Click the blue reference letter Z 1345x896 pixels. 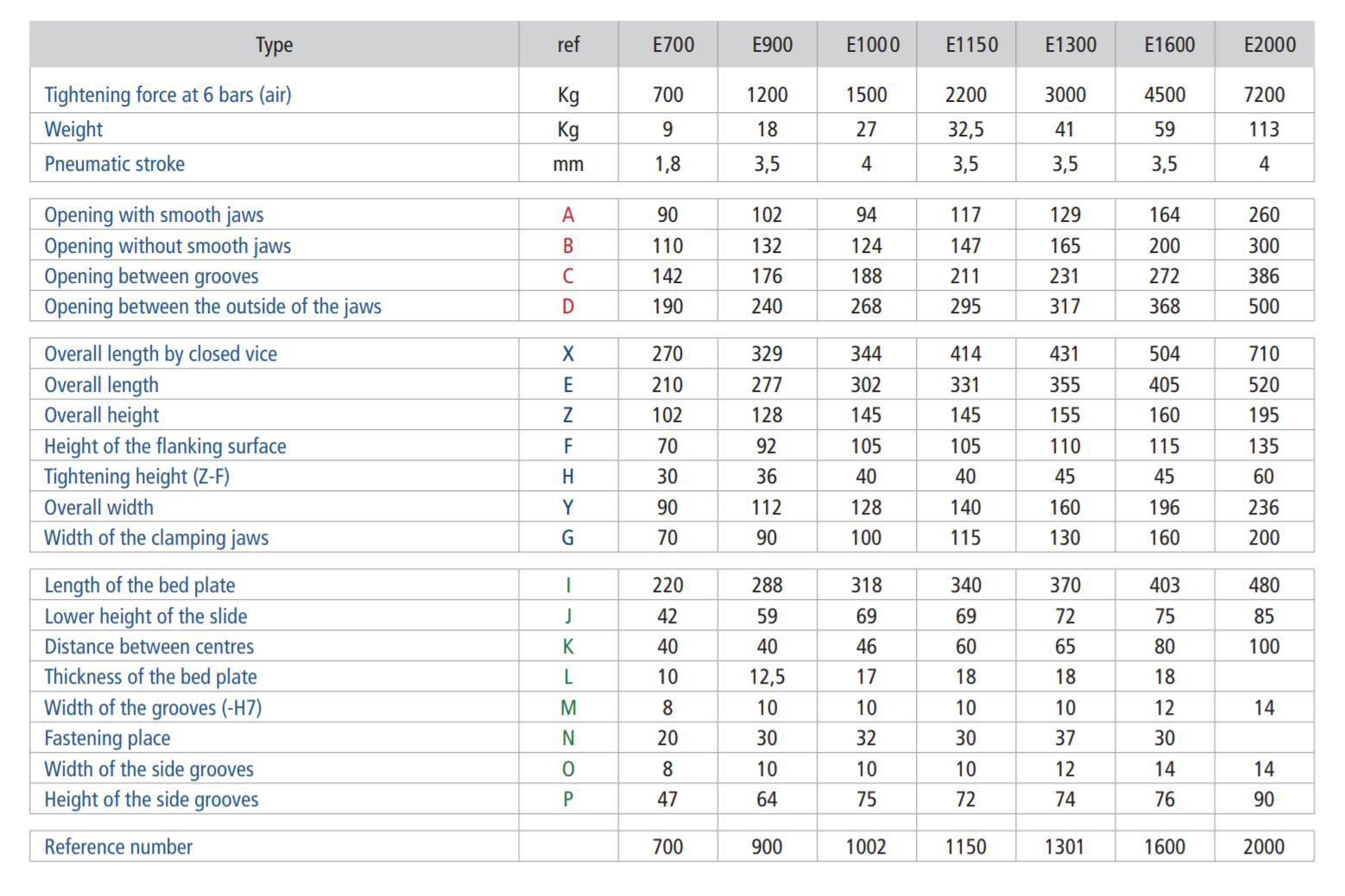tap(568, 415)
